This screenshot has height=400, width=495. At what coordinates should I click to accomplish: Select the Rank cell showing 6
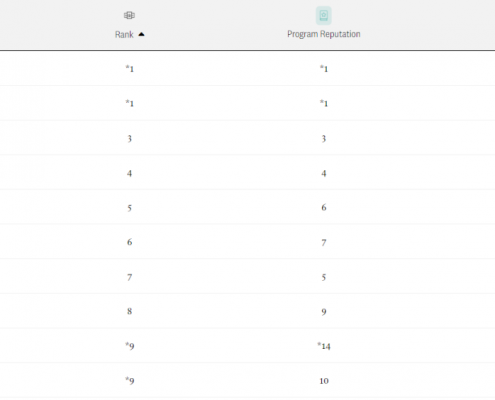129,242
